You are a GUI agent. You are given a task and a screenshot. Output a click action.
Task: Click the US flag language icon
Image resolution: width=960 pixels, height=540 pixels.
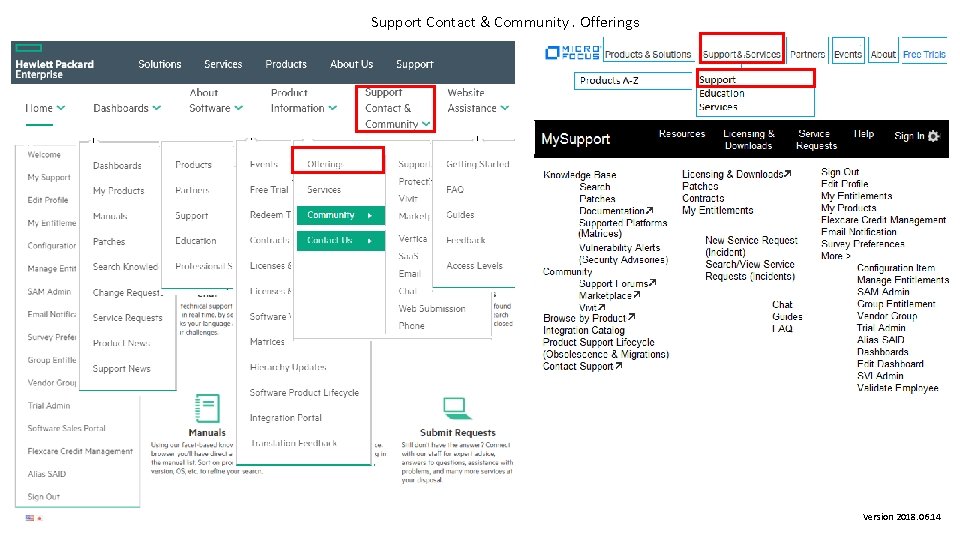pos(30,518)
